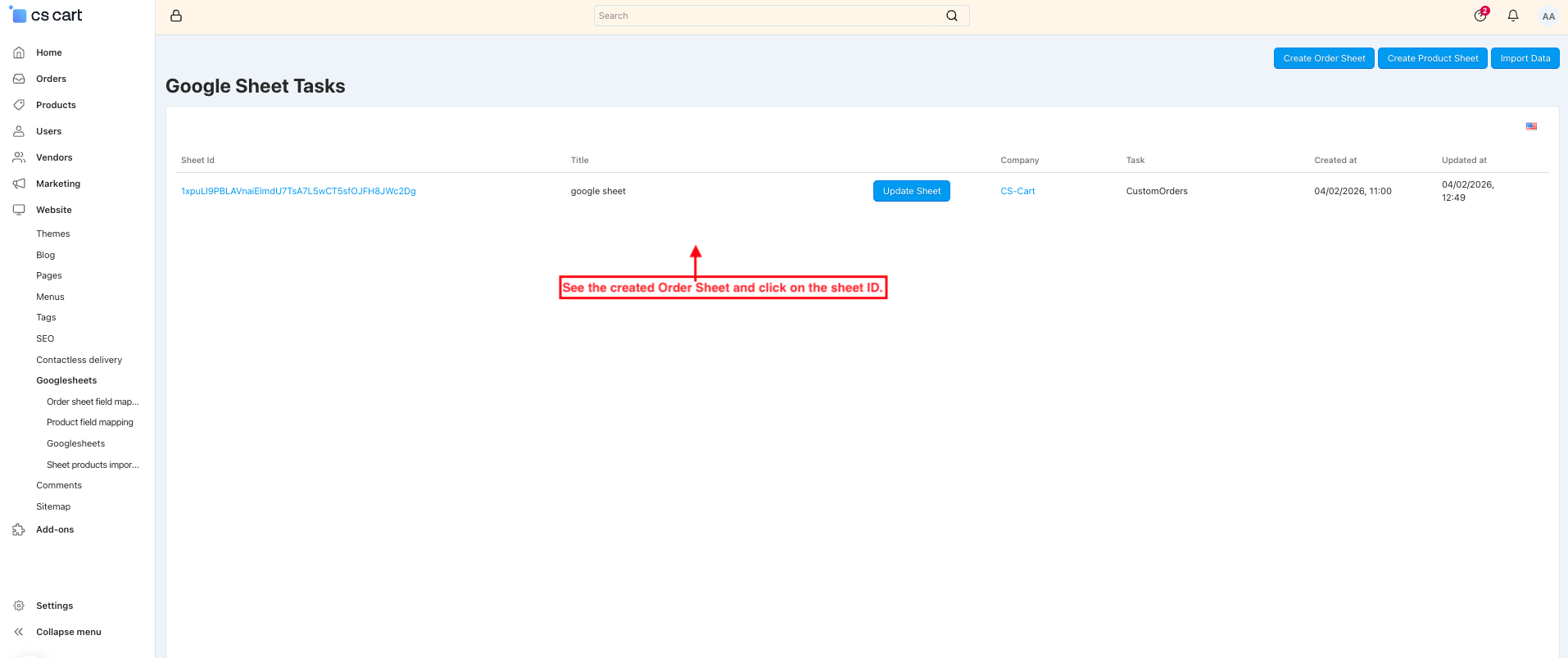Viewport: 1568px width, 658px height.
Task: Click the Title column header
Action: (x=580, y=160)
